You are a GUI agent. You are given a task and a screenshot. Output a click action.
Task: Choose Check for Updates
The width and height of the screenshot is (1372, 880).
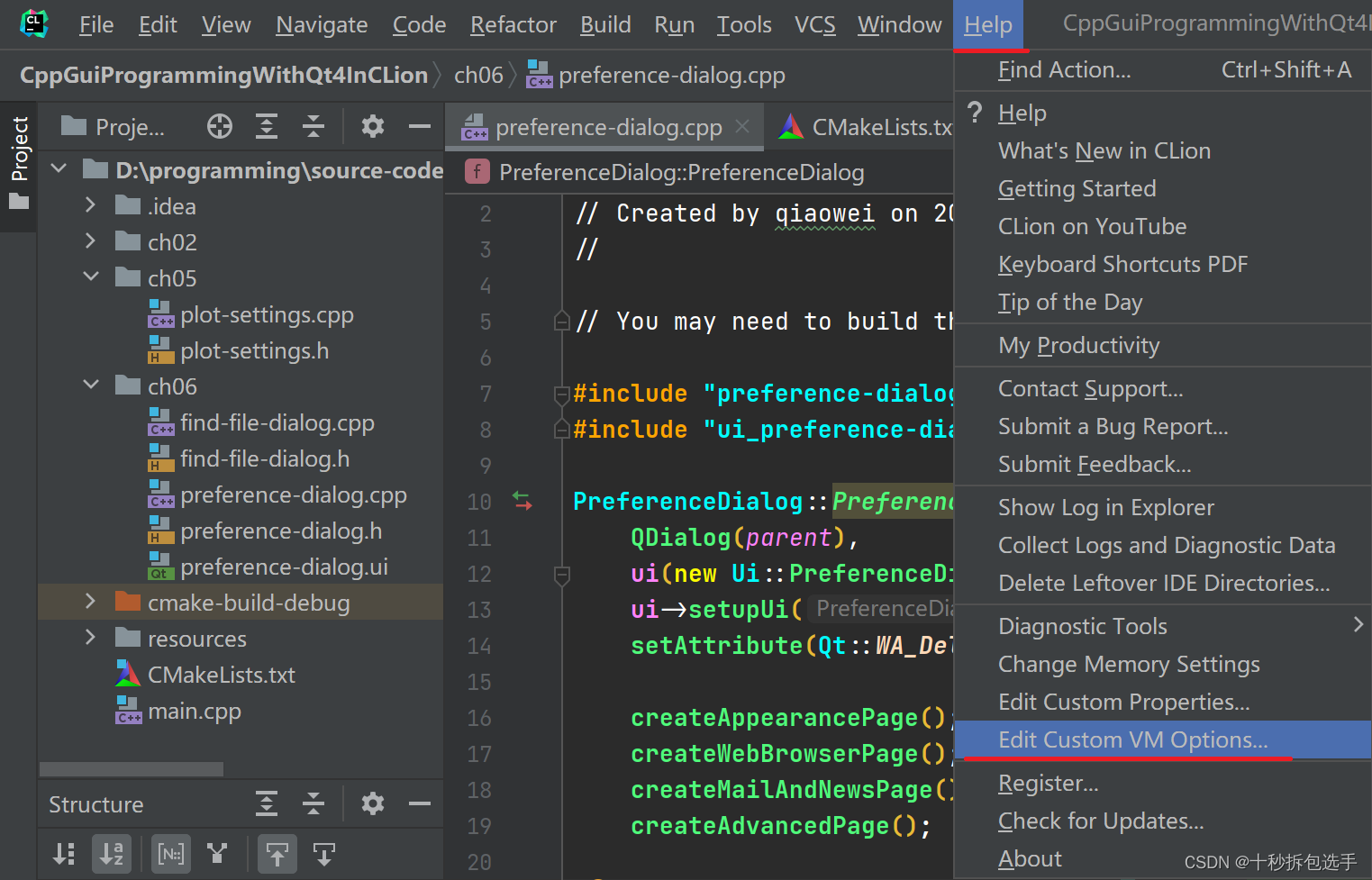[1162, 821]
